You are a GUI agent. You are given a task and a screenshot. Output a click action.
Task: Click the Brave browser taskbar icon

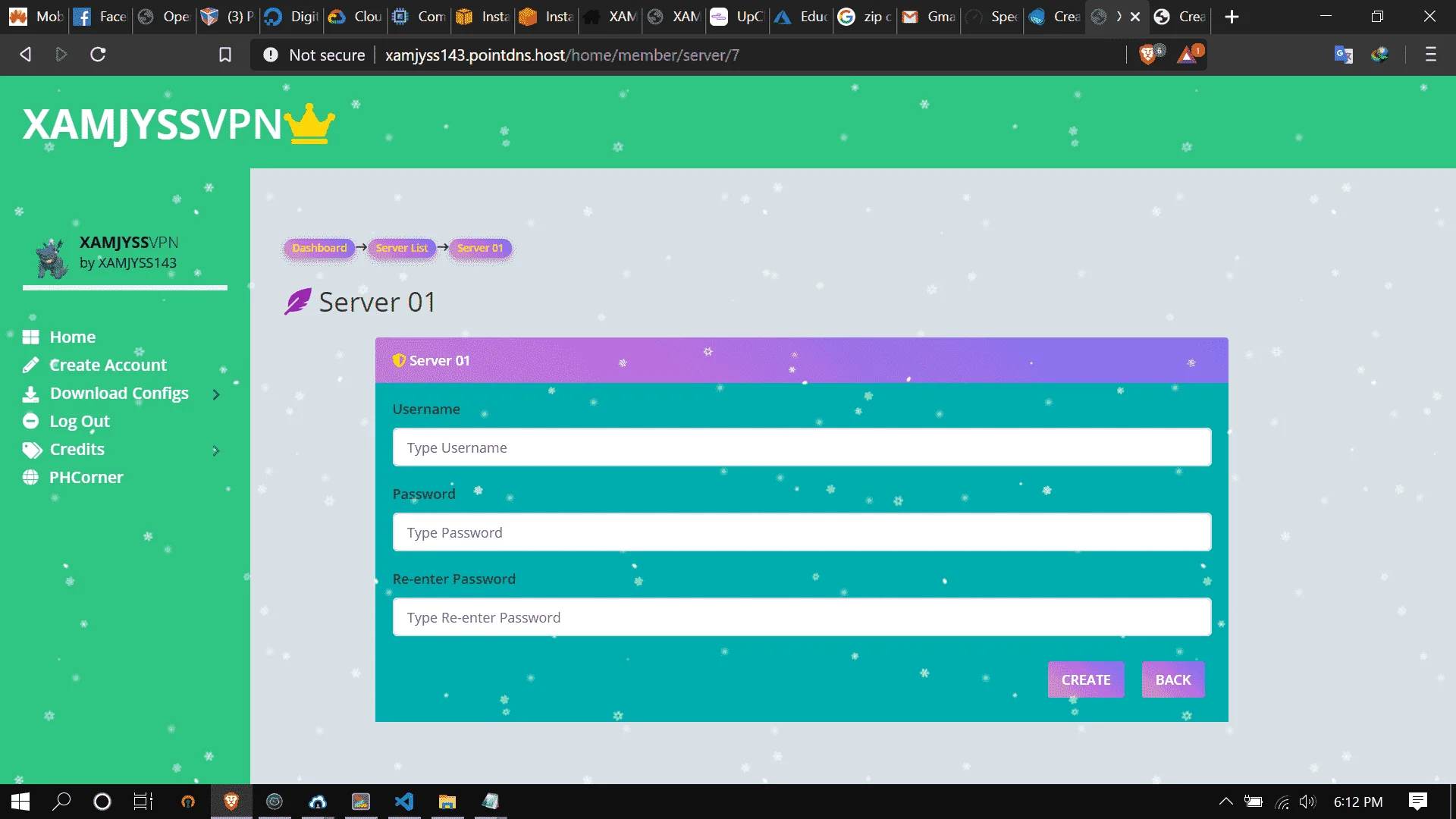click(231, 802)
